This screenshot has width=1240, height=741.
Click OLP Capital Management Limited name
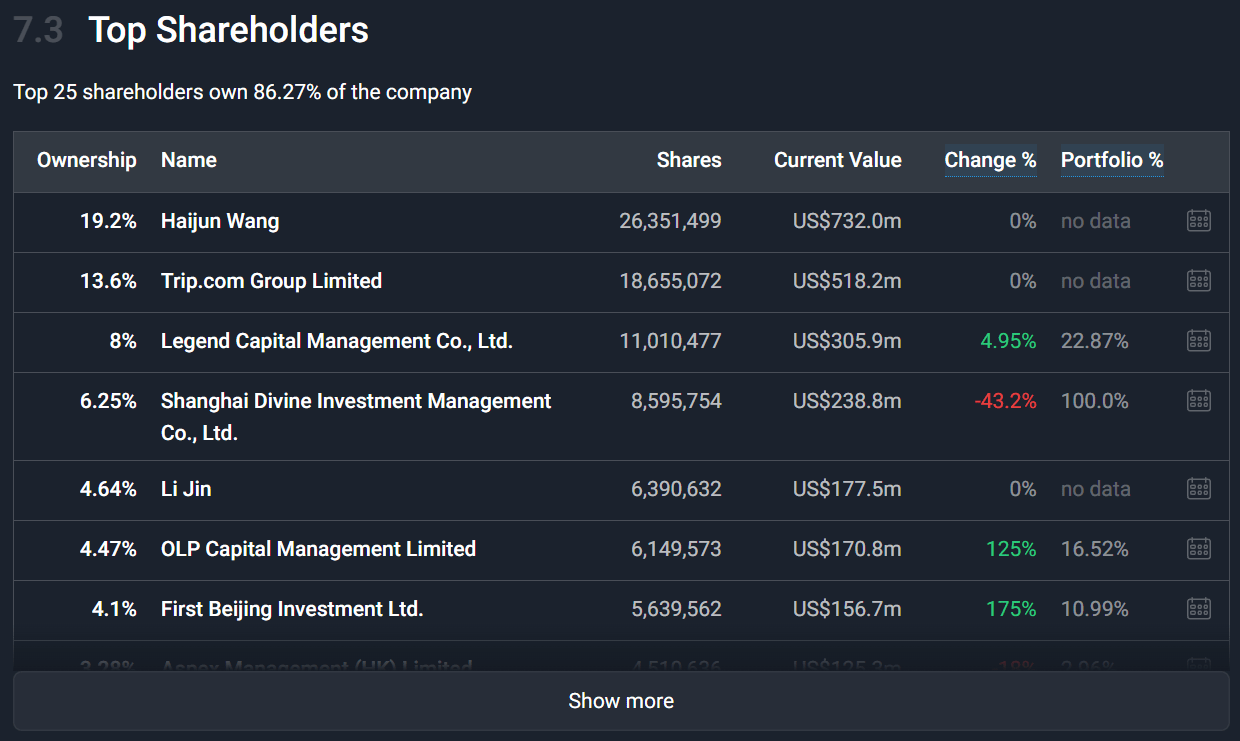(x=318, y=549)
